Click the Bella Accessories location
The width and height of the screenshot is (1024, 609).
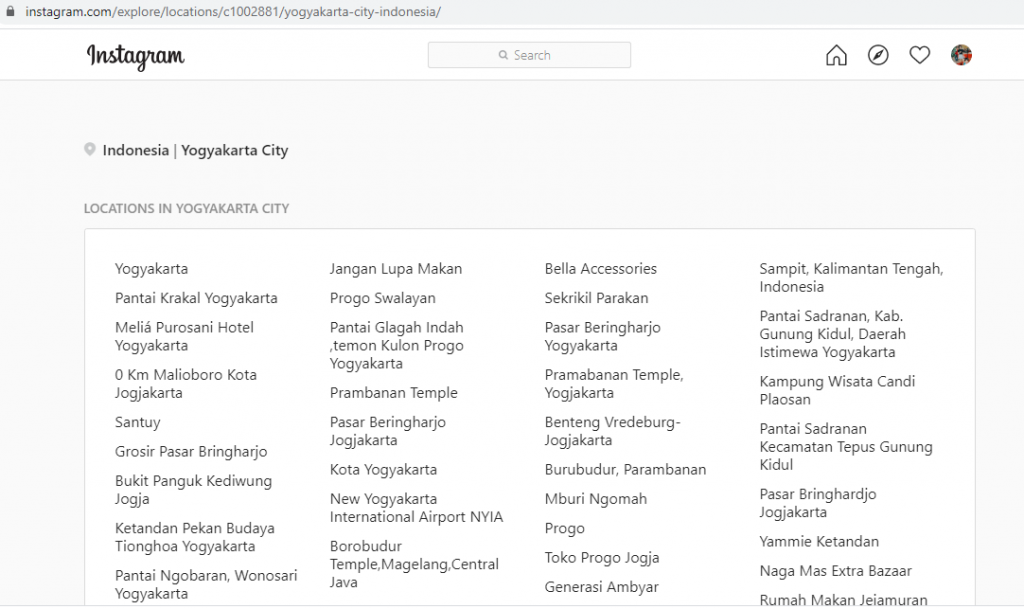pyautogui.click(x=601, y=268)
